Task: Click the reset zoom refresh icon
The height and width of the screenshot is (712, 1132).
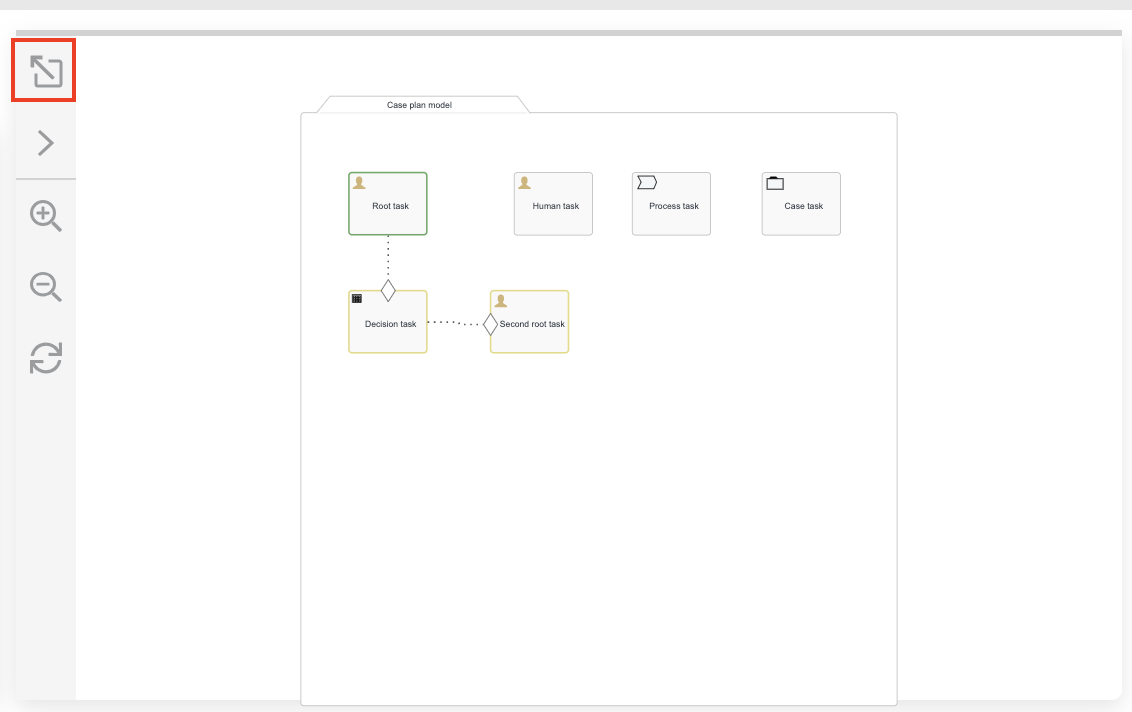Action: (44, 358)
